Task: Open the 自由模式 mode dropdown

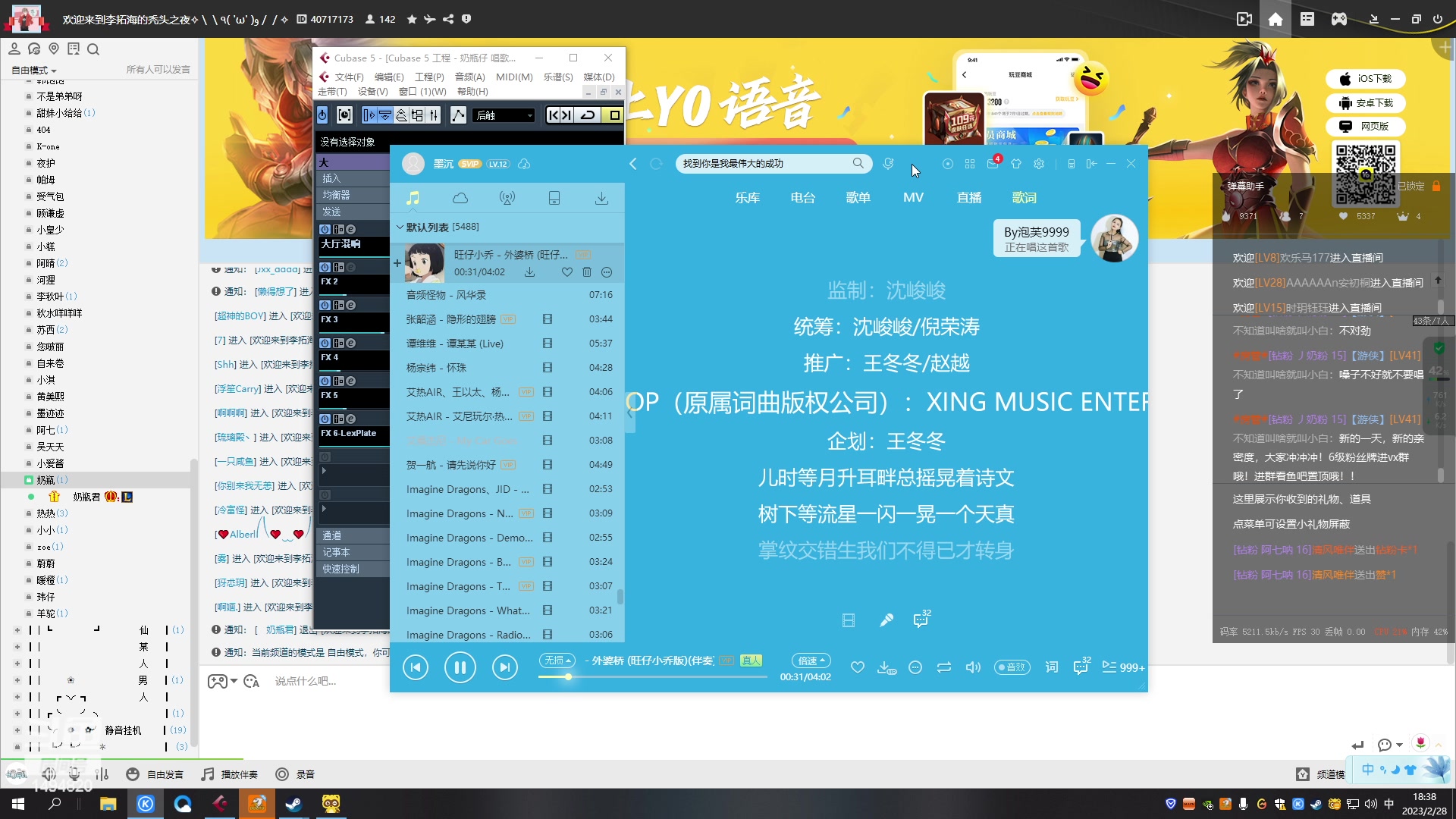Action: pyautogui.click(x=34, y=70)
